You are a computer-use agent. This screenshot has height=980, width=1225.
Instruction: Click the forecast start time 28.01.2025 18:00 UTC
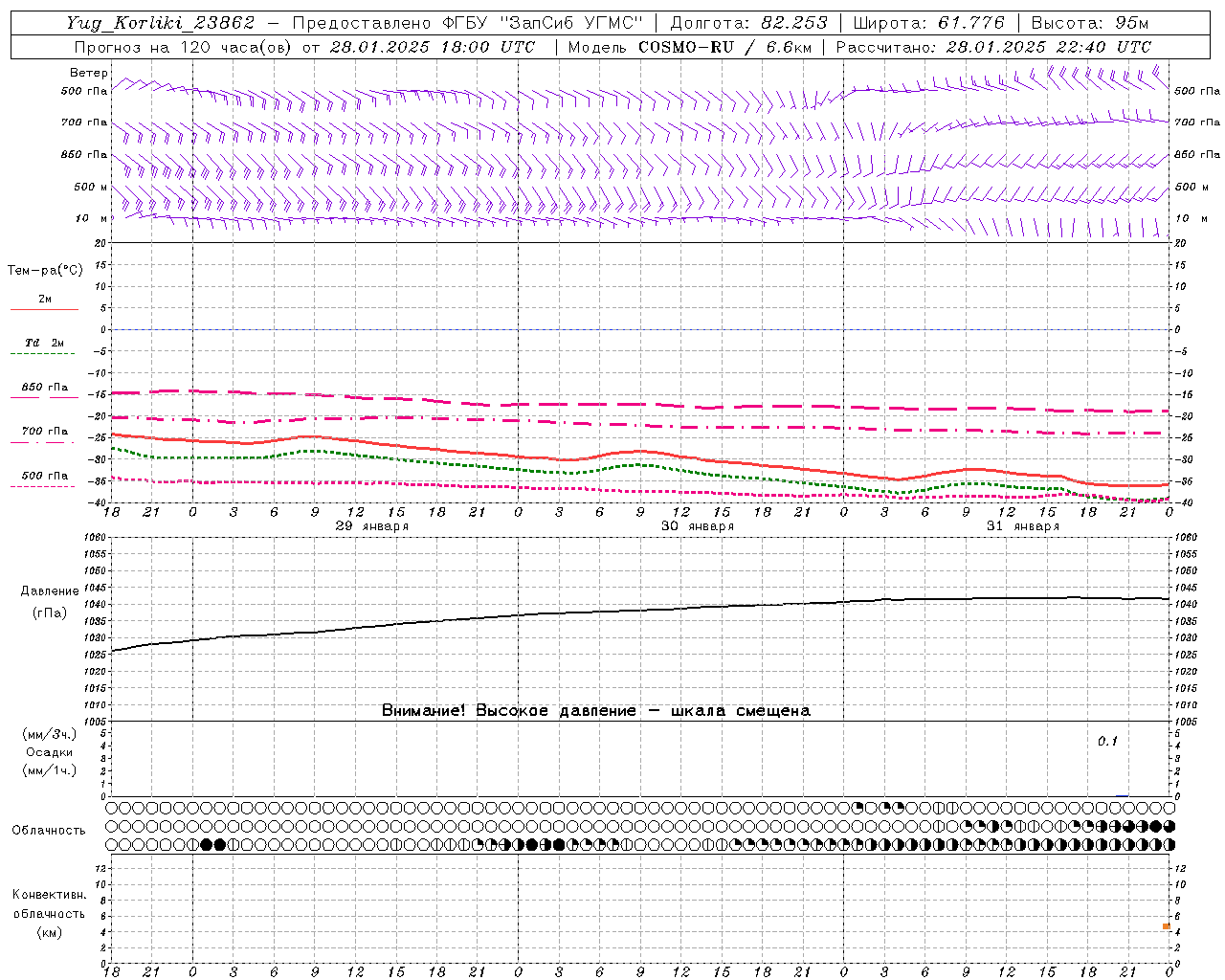(x=432, y=47)
